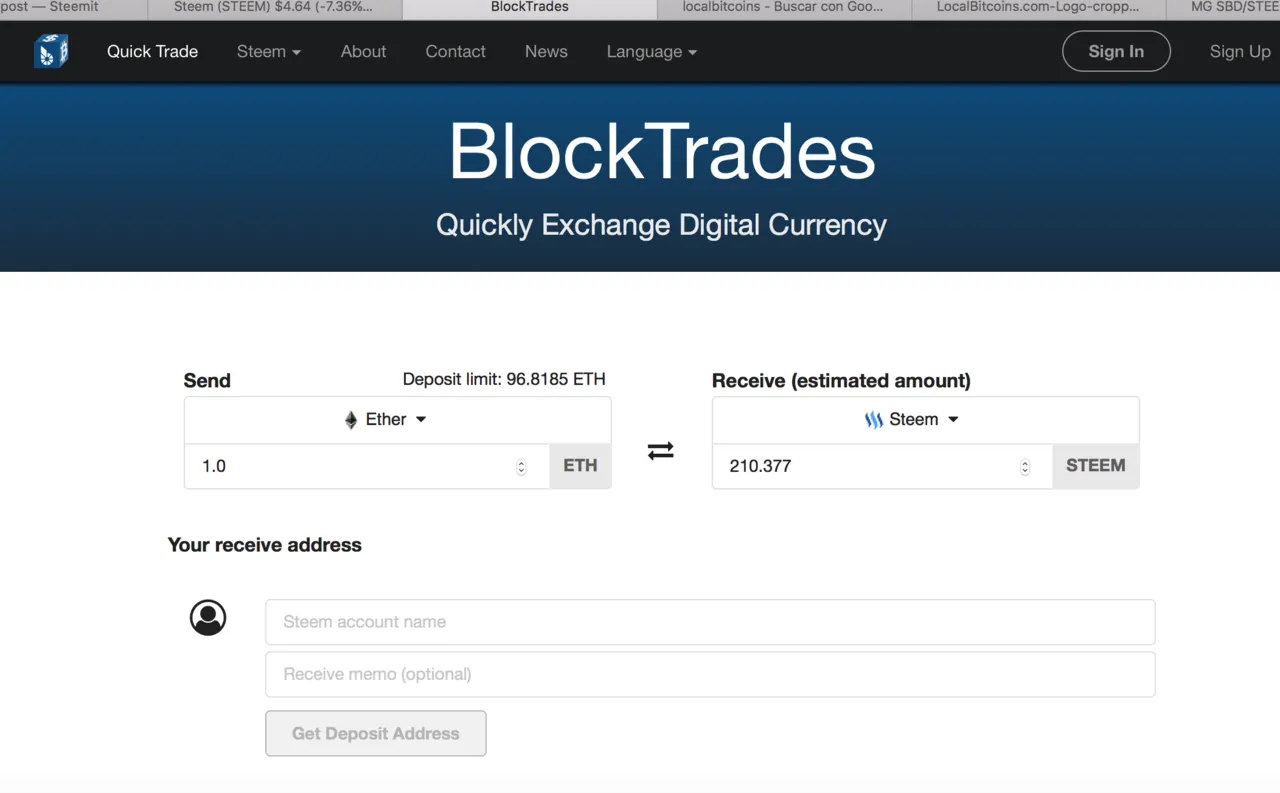Click the BlockTrades cube logo

[x=51, y=51]
